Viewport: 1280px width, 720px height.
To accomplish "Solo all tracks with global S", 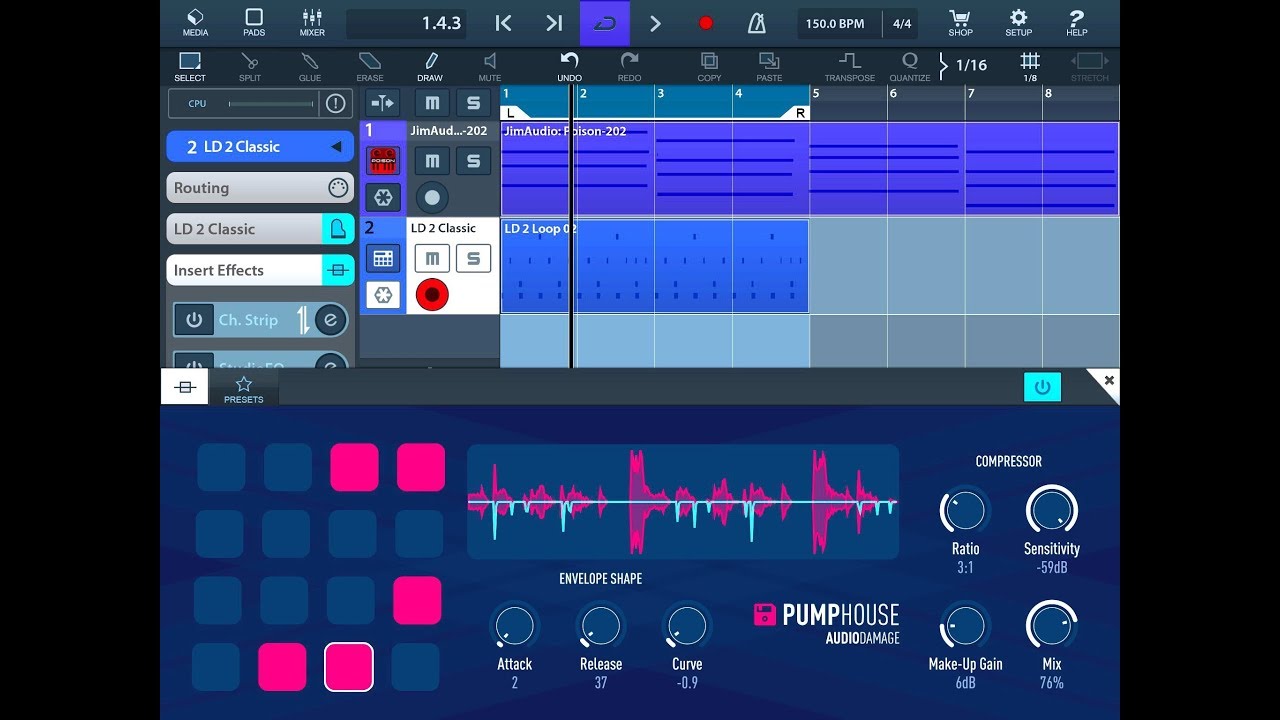I will coord(474,103).
